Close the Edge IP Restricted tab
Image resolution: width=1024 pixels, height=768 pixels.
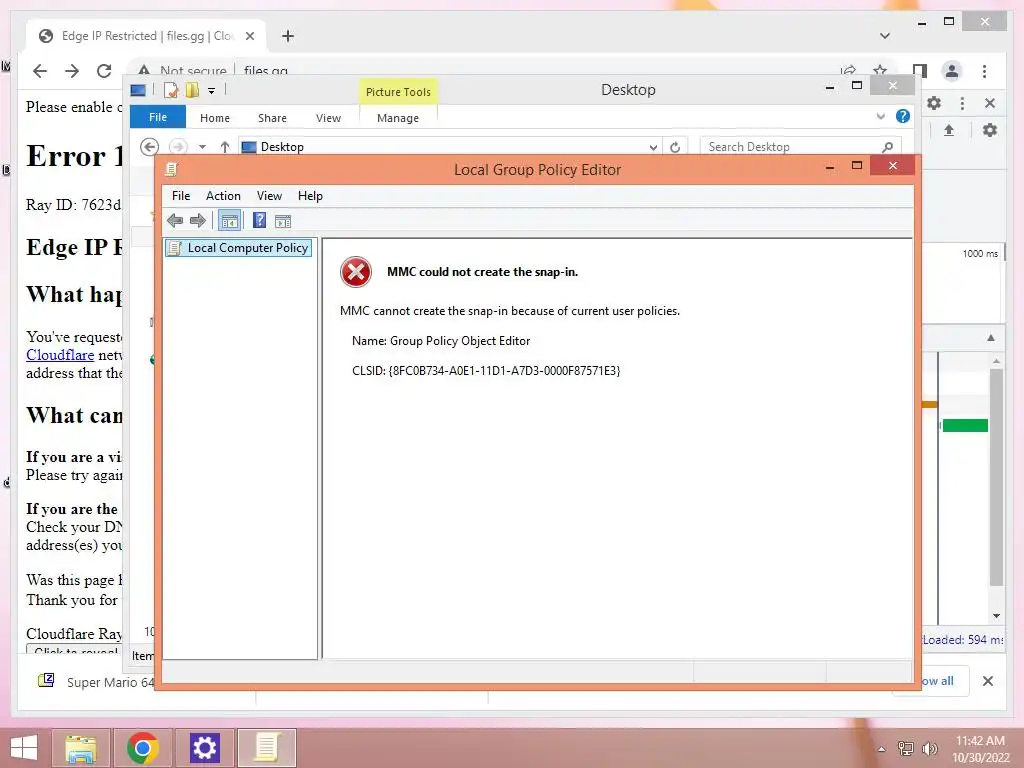pos(249,36)
